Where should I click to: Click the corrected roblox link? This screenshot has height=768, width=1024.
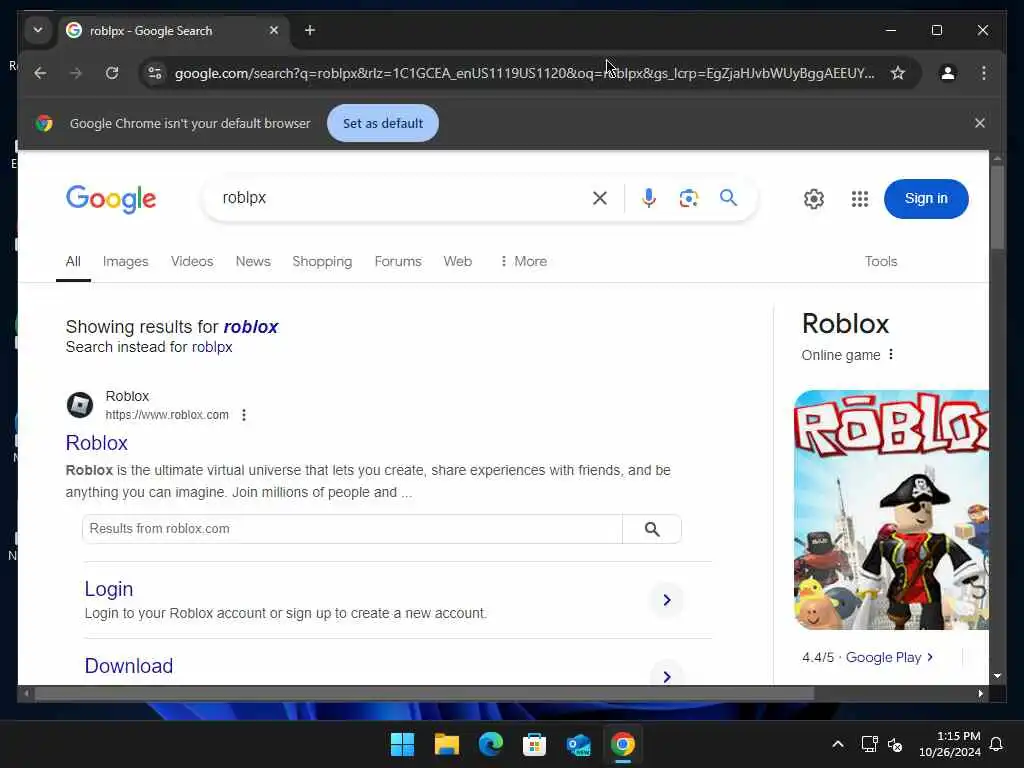tap(251, 327)
